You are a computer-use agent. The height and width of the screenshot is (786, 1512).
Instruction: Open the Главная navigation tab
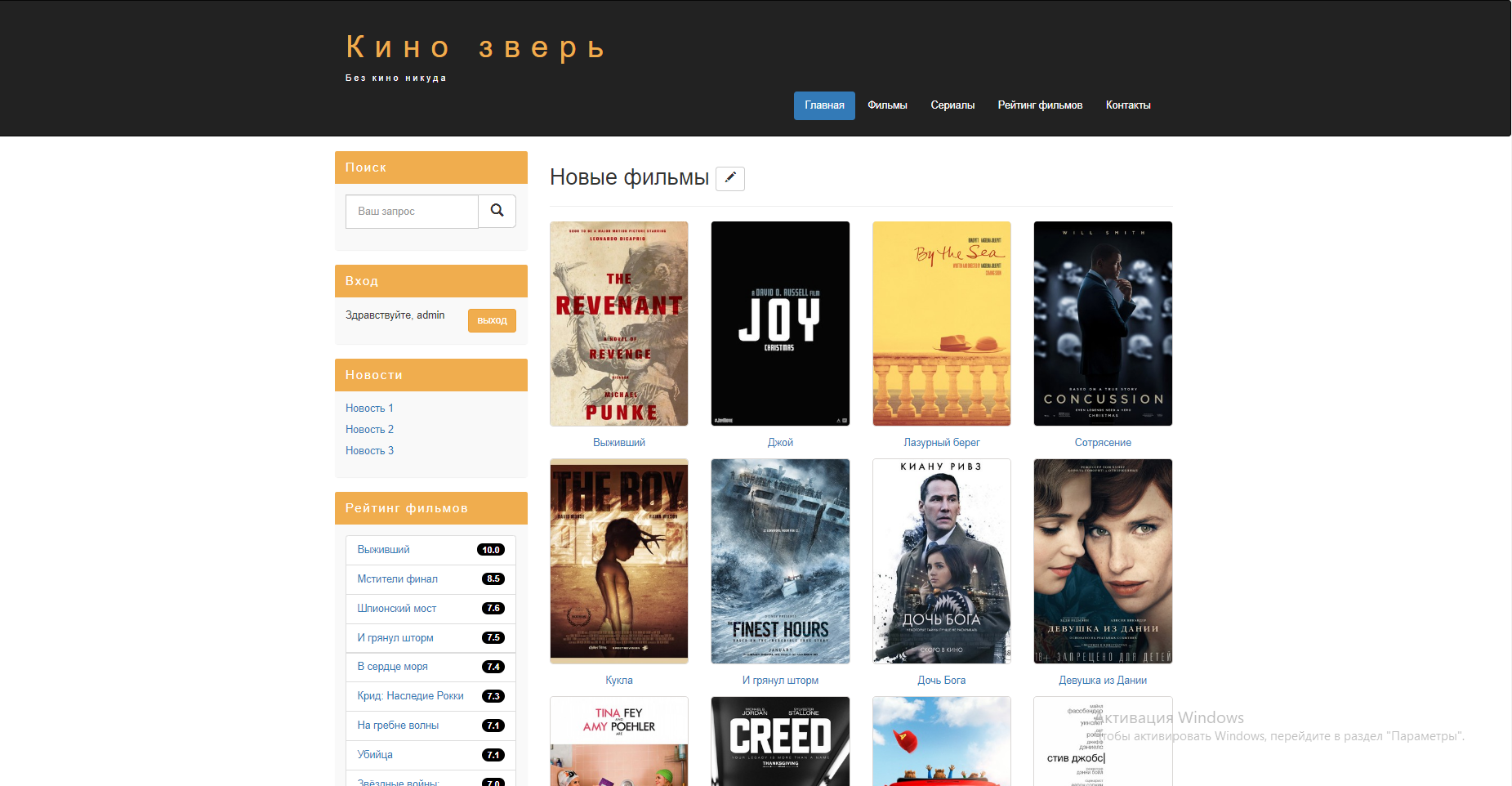coord(823,105)
